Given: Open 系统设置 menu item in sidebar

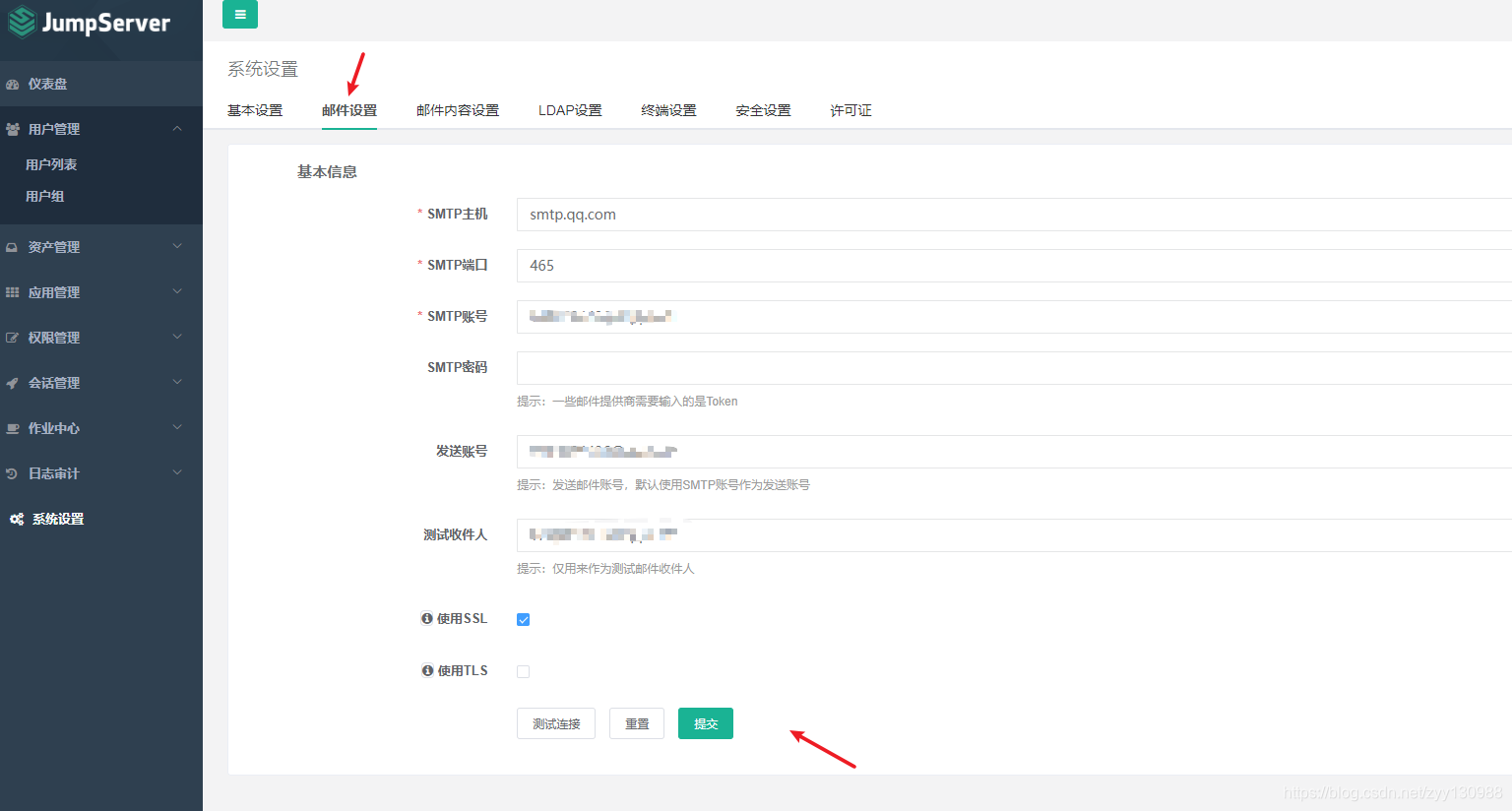Looking at the screenshot, I should pyautogui.click(x=101, y=519).
